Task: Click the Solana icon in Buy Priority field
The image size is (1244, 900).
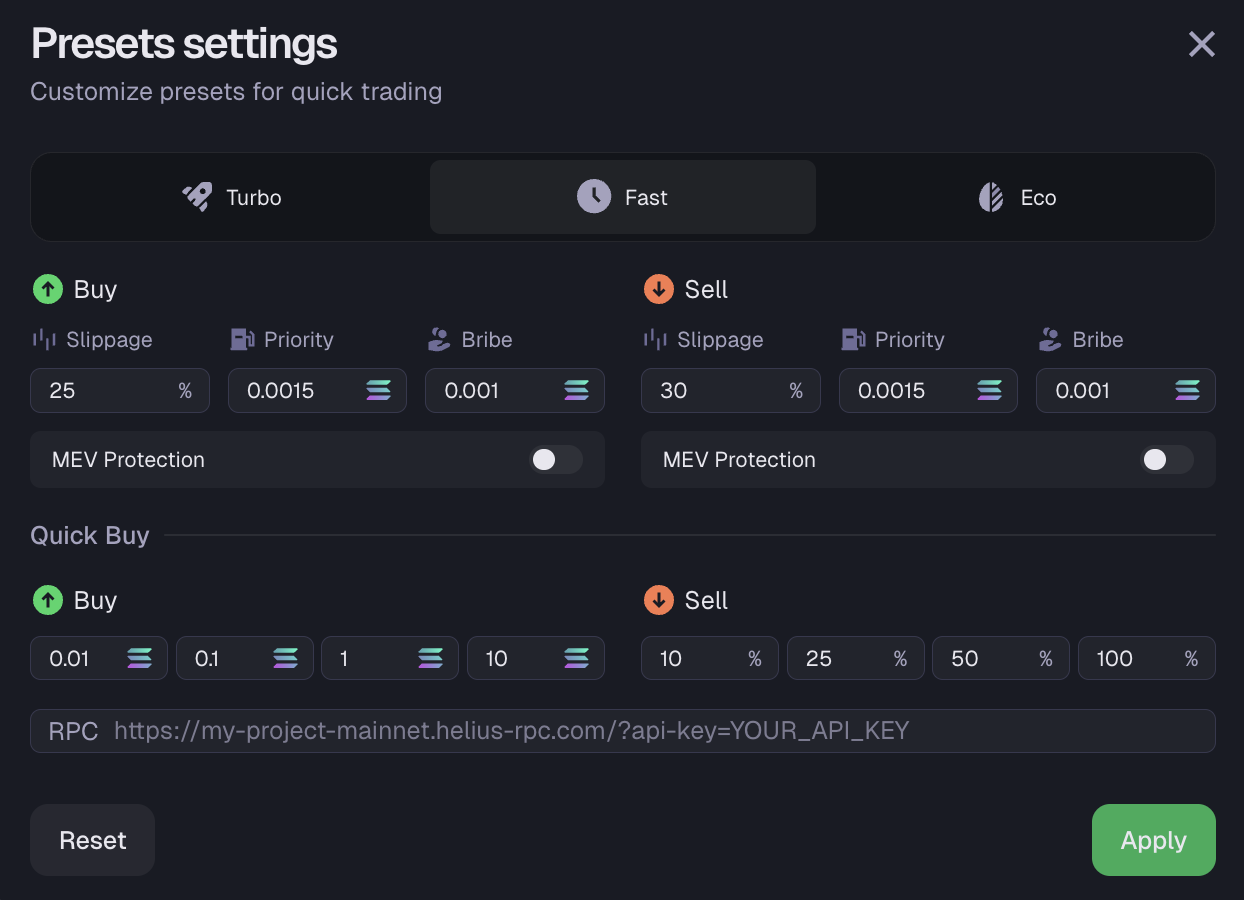Action: pos(379,391)
